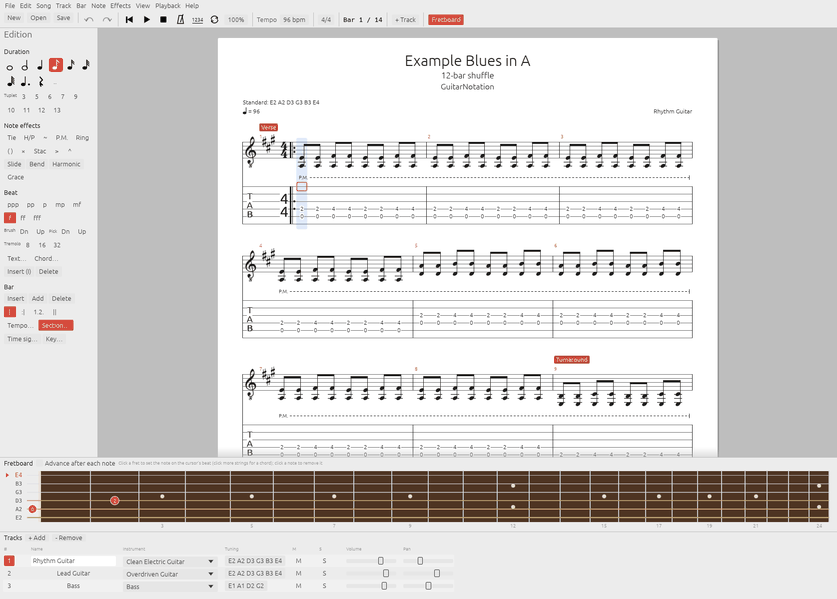
Task: Toggle heavy accent ^ effect
Action: [x=69, y=151]
